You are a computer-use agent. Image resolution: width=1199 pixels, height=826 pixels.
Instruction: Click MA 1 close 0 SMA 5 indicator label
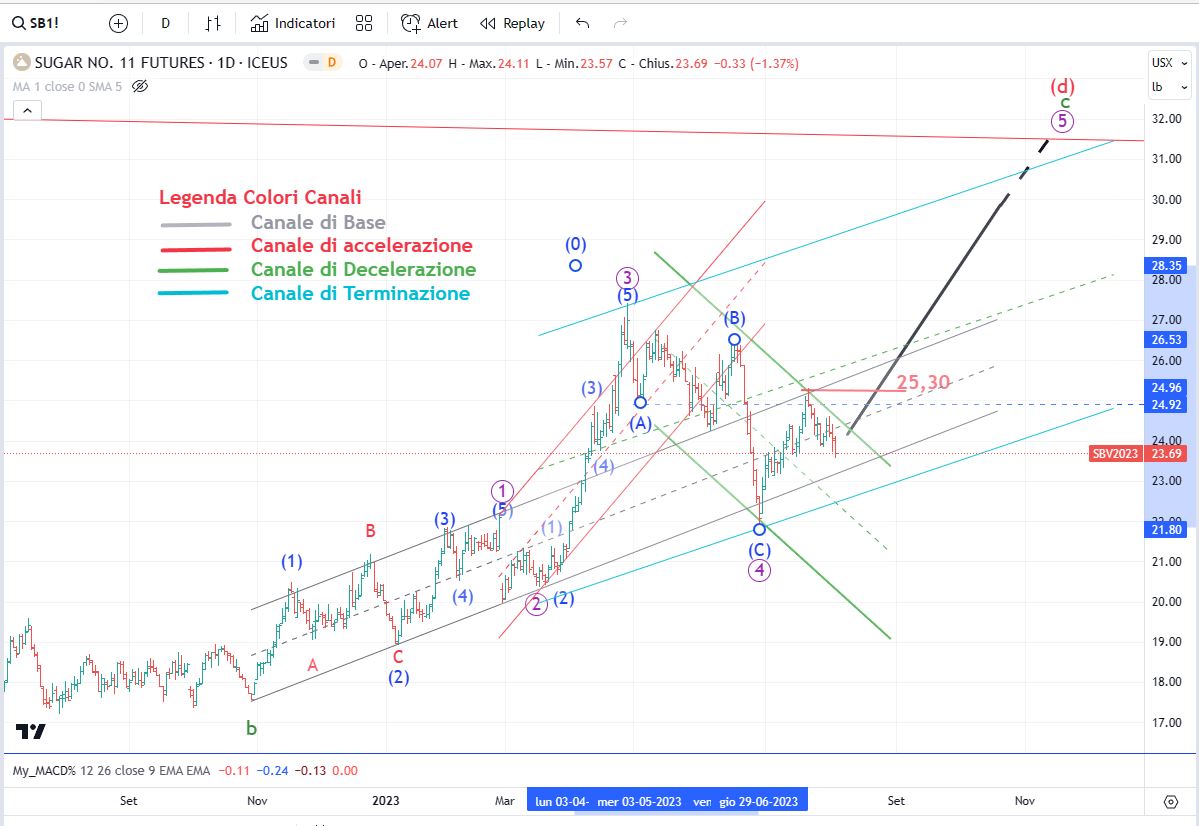pos(67,86)
